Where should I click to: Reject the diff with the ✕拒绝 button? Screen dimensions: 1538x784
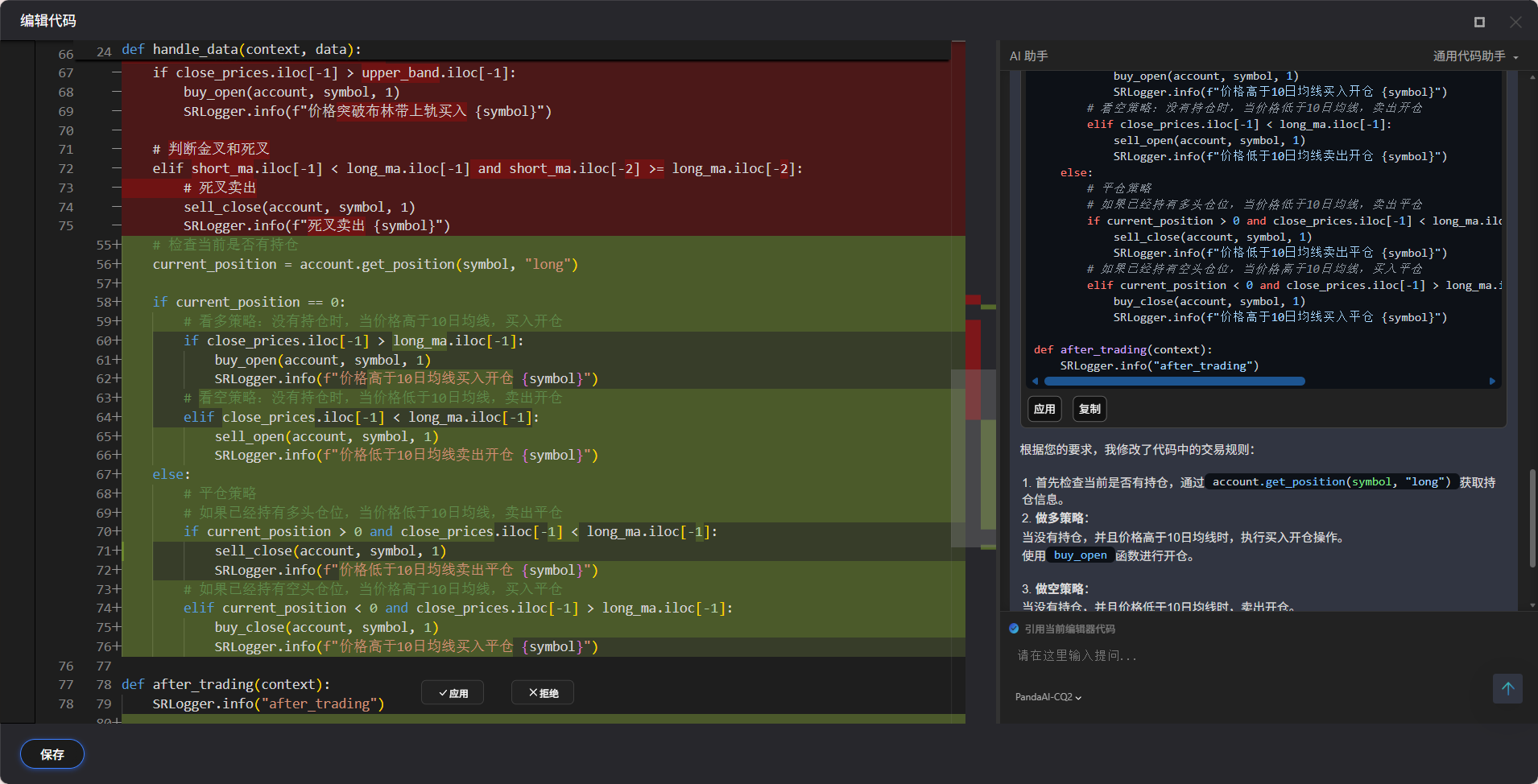(543, 693)
